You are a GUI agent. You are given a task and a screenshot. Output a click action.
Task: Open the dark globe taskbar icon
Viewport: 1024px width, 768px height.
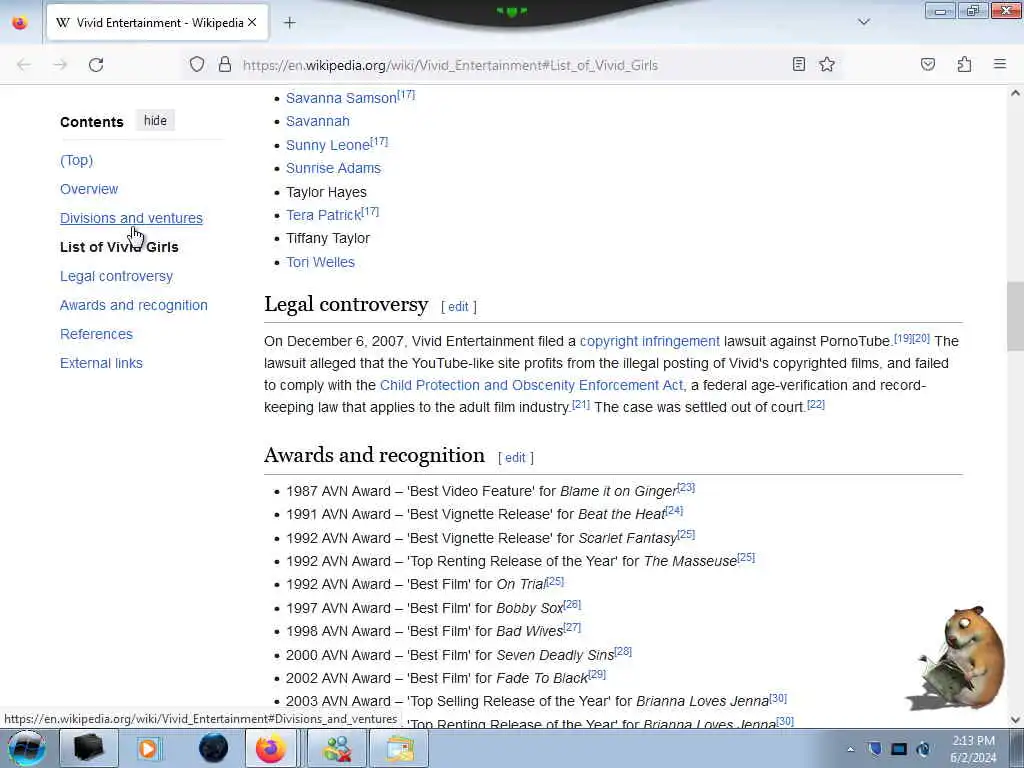tap(213, 748)
